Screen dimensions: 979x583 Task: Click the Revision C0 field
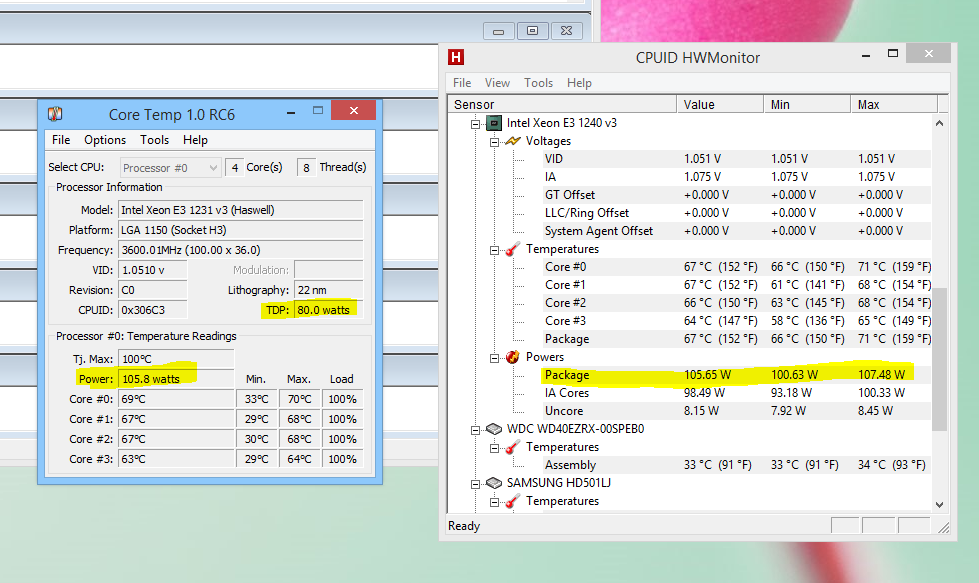pos(152,290)
